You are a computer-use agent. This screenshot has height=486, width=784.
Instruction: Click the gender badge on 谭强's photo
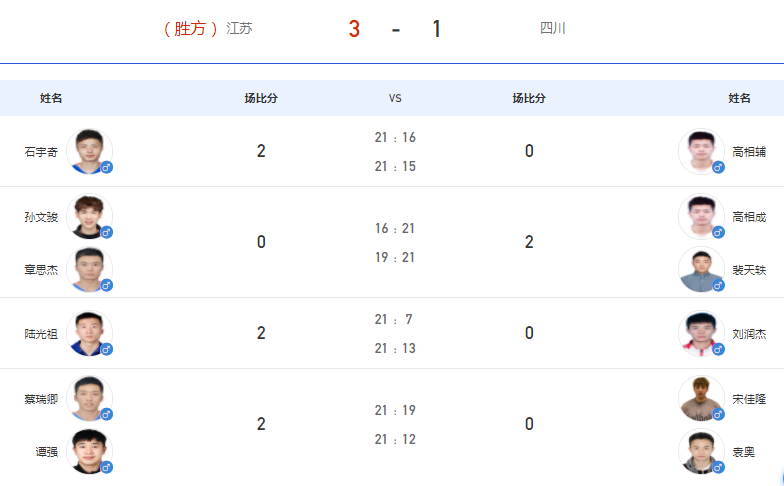(x=106, y=468)
